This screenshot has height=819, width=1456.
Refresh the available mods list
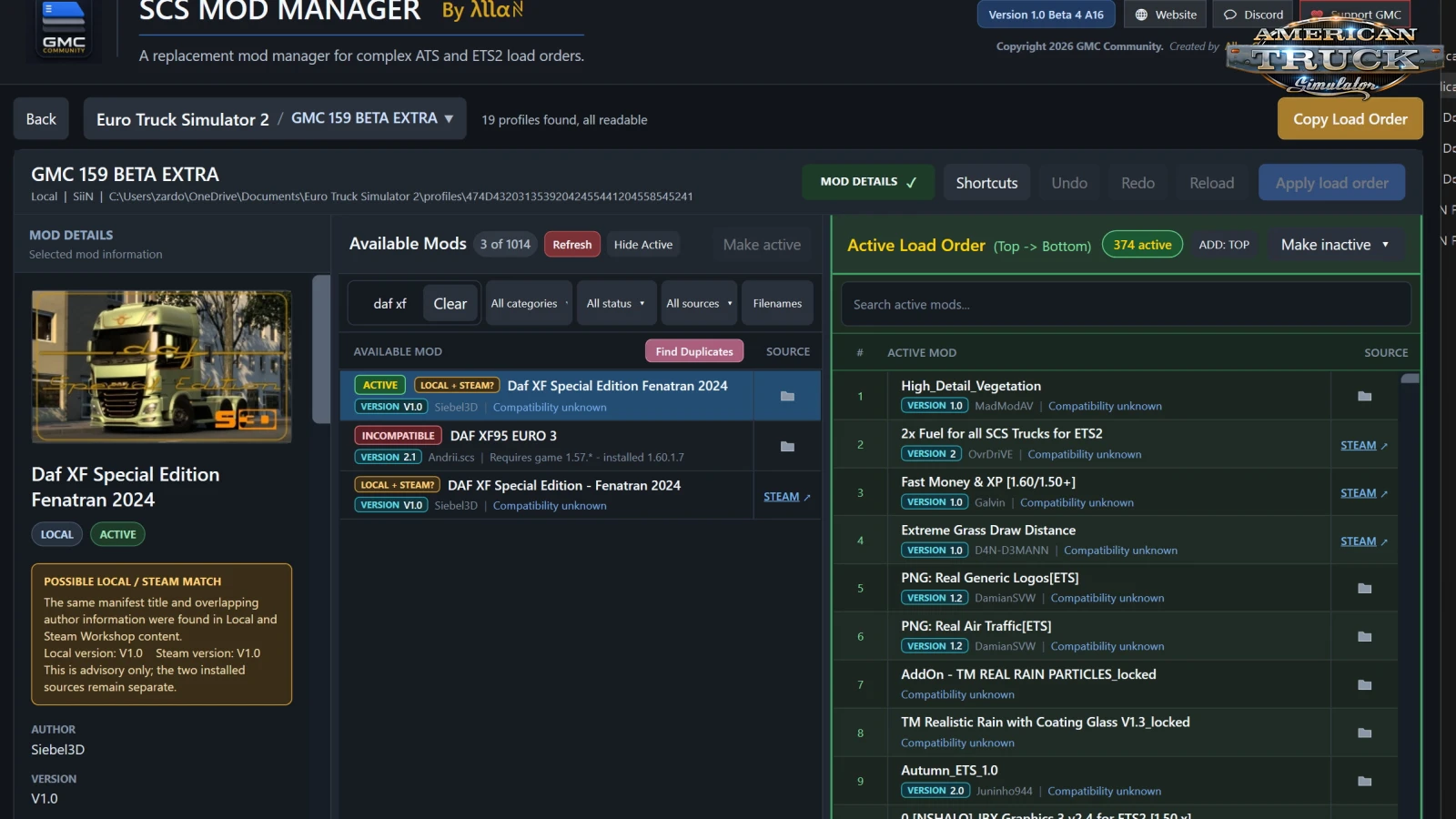572,244
